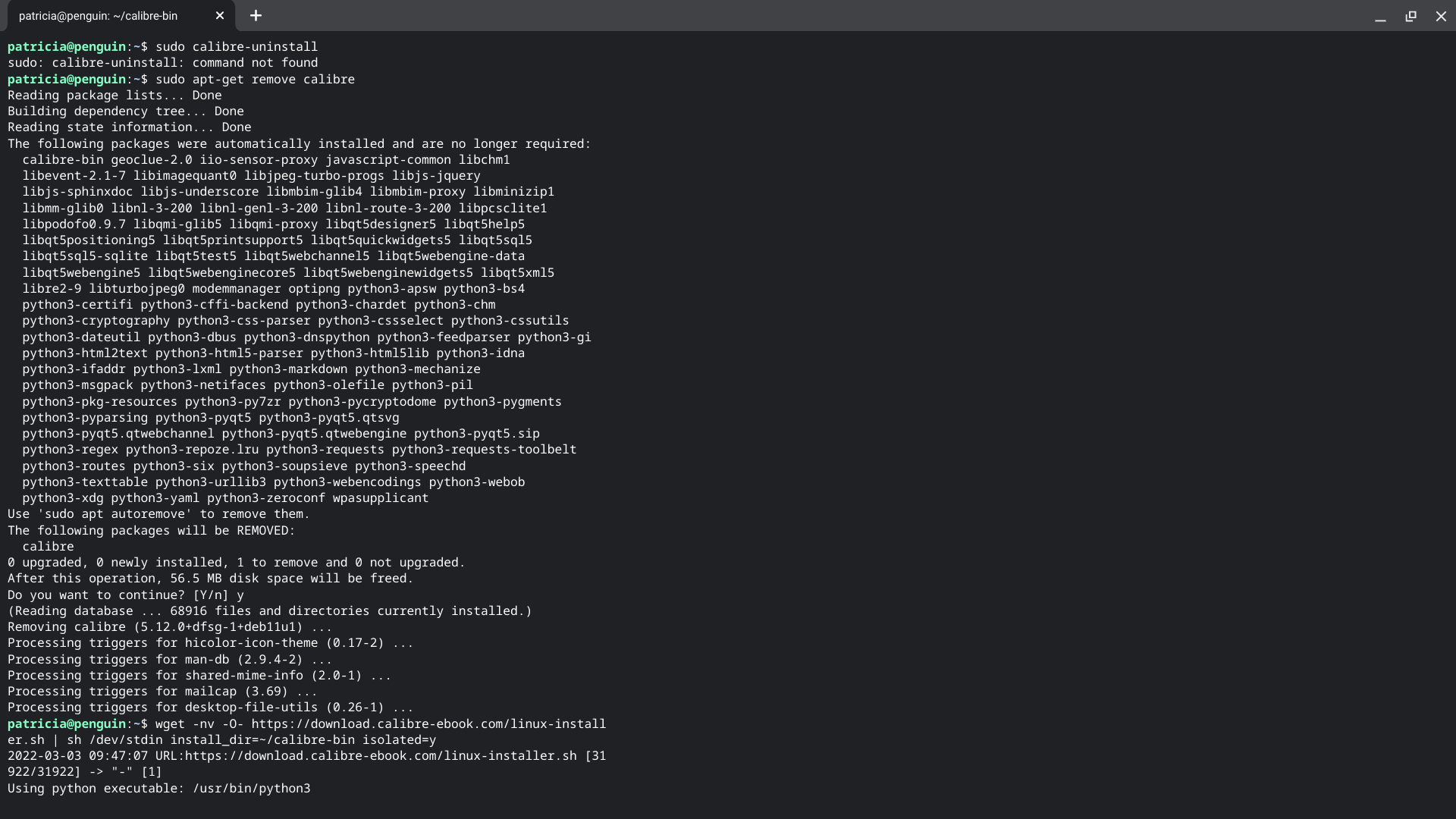Restore down the terminal window
The image size is (1456, 819).
pyautogui.click(x=1410, y=16)
